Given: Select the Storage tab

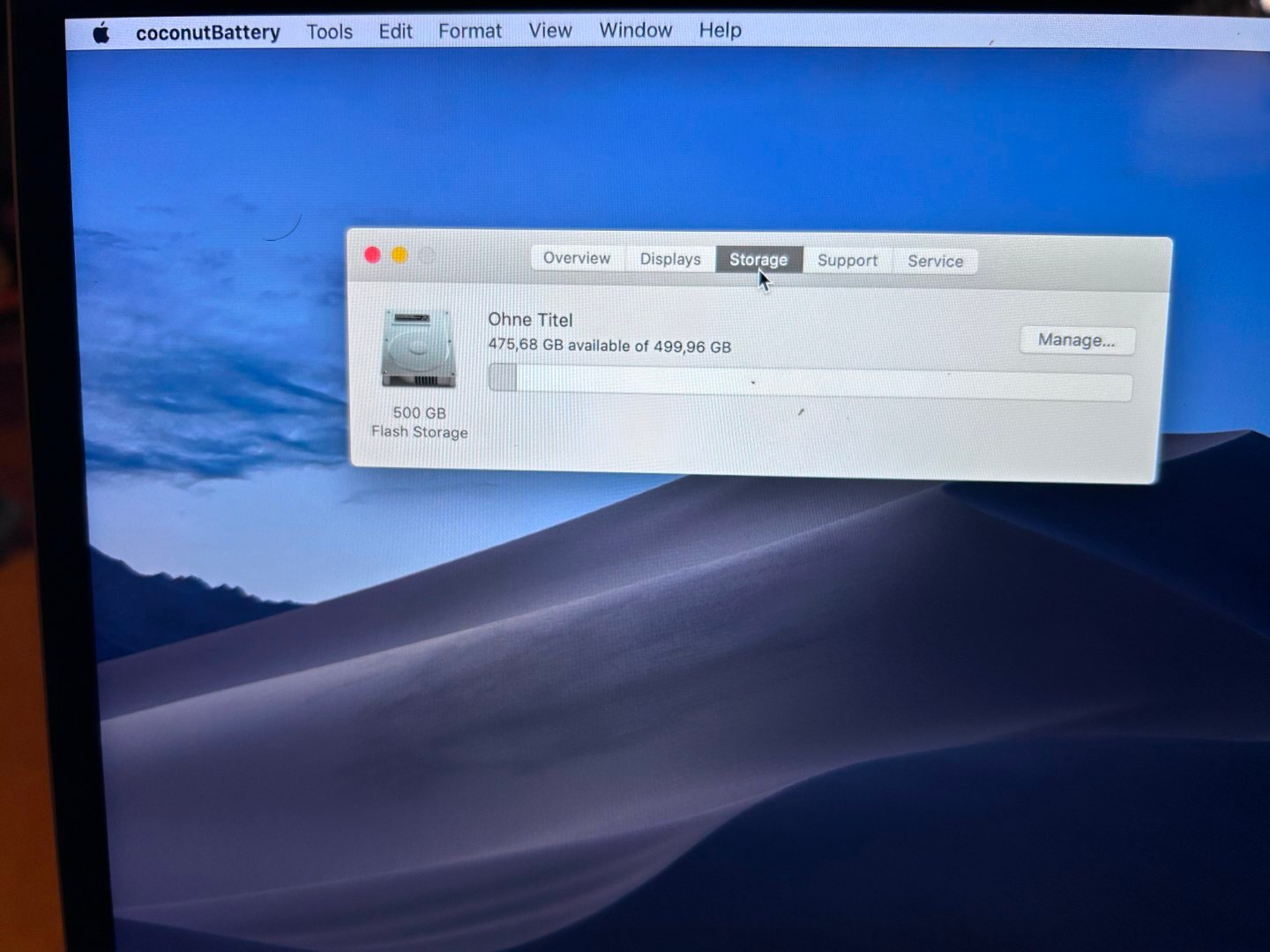Looking at the screenshot, I should tap(758, 259).
